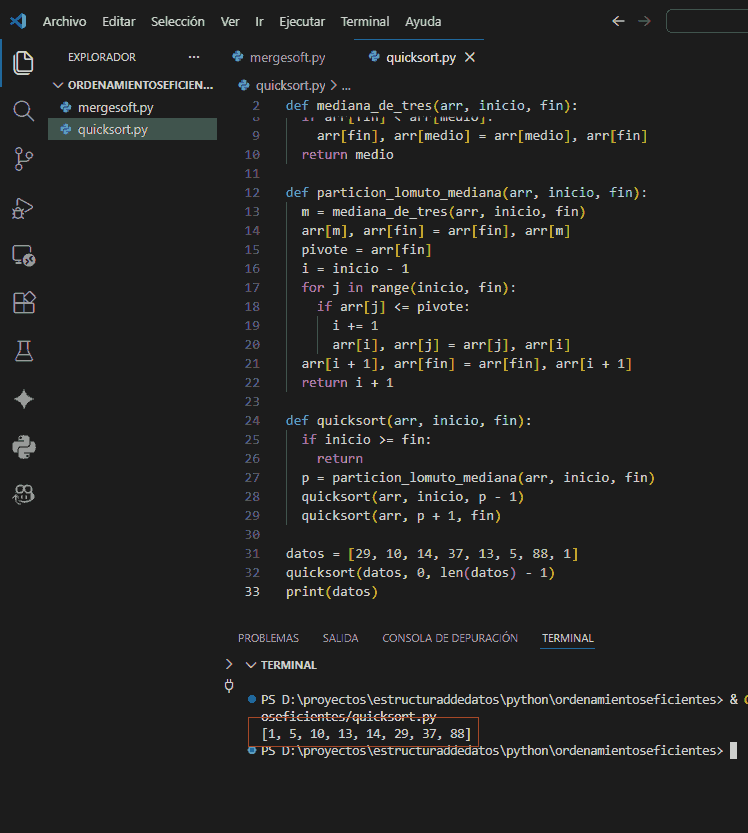Viewport: 748px width, 833px height.
Task: Open the Ver menu
Action: 230,21
